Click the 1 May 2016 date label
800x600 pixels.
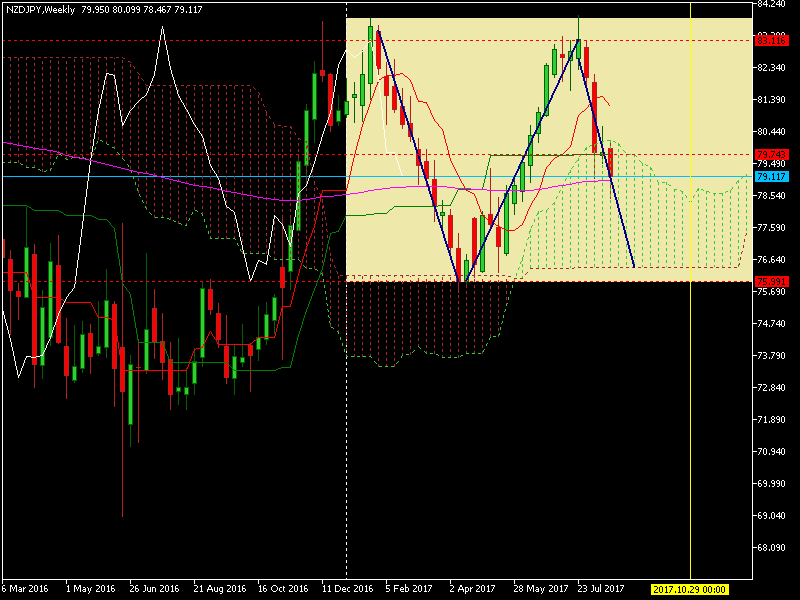(x=90, y=589)
